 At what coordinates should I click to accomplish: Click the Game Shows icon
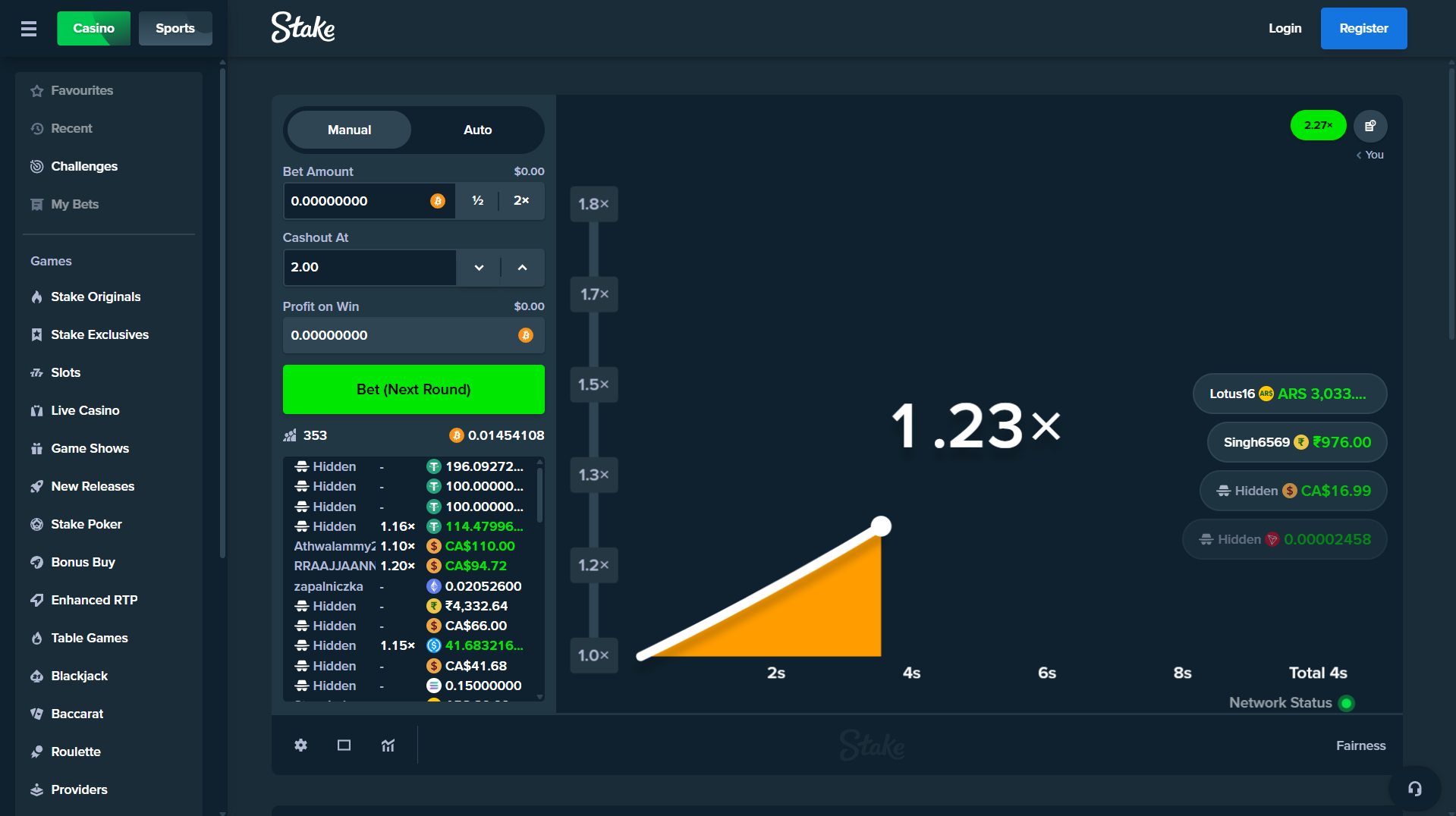(x=36, y=449)
